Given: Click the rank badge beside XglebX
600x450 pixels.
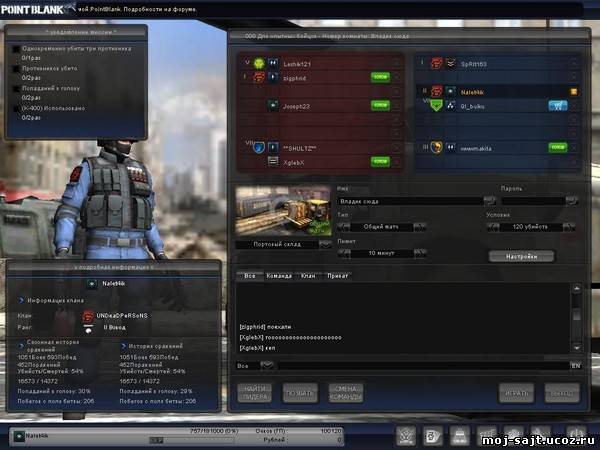Looking at the screenshot, I should pyautogui.click(x=273, y=162).
